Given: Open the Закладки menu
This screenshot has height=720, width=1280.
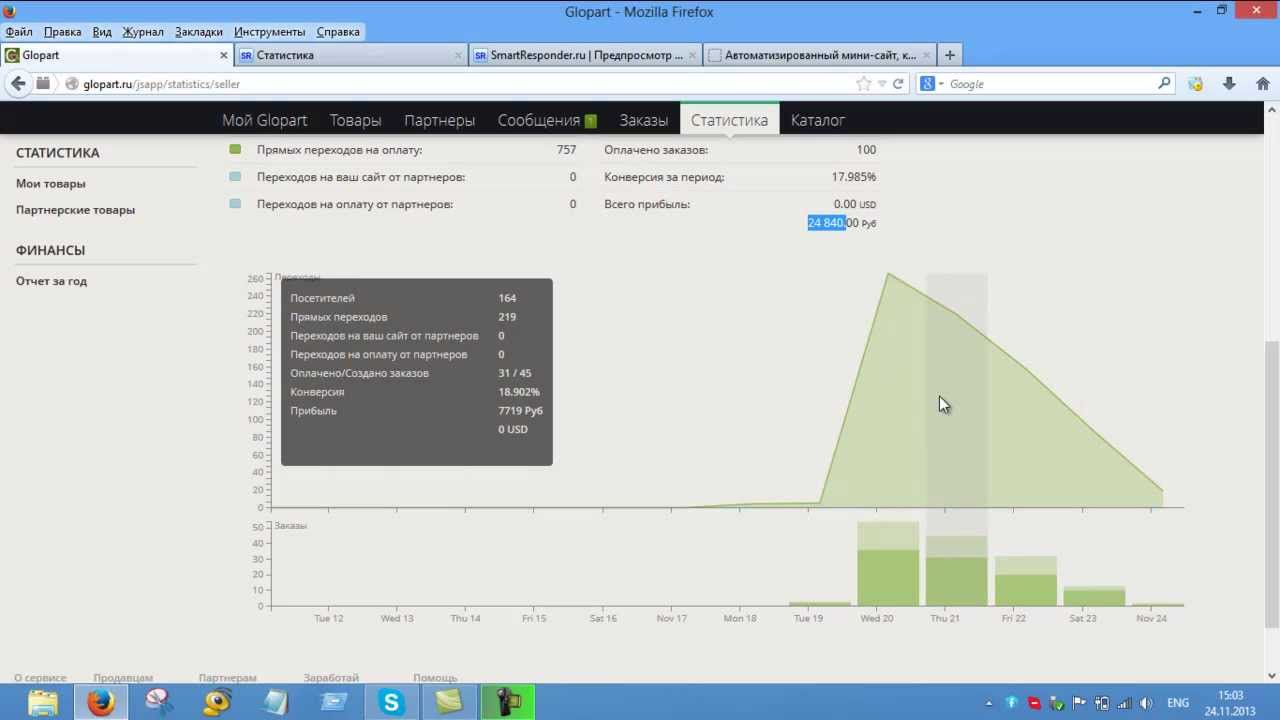Looking at the screenshot, I should pos(199,32).
